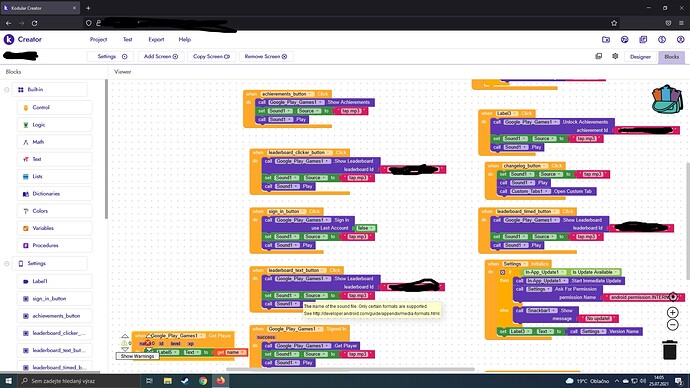The image size is (690, 388).
Task: Select Label1 in the component tree
Action: (x=55, y=282)
